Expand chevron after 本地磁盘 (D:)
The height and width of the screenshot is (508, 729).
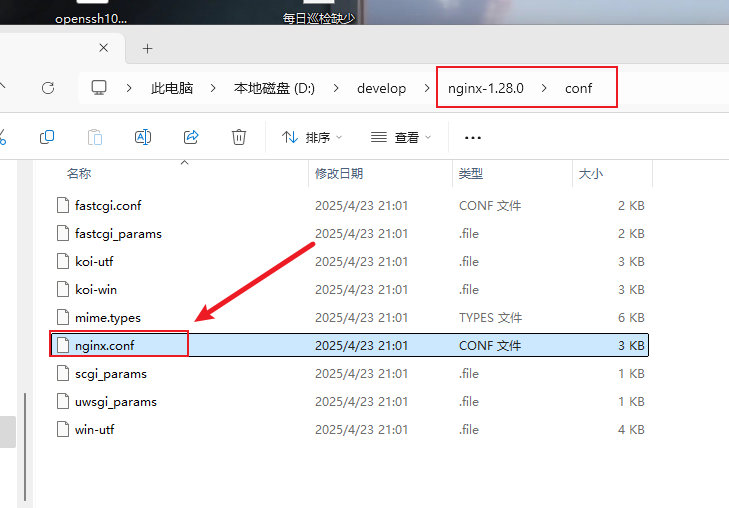click(336, 88)
